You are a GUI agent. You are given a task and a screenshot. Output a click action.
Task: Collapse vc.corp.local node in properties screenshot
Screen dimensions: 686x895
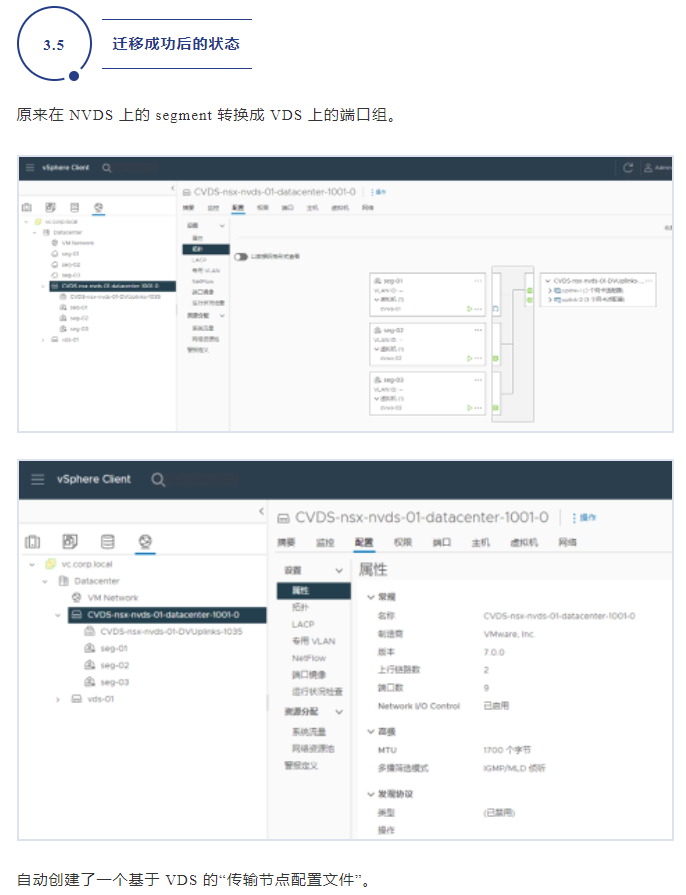coord(32,565)
